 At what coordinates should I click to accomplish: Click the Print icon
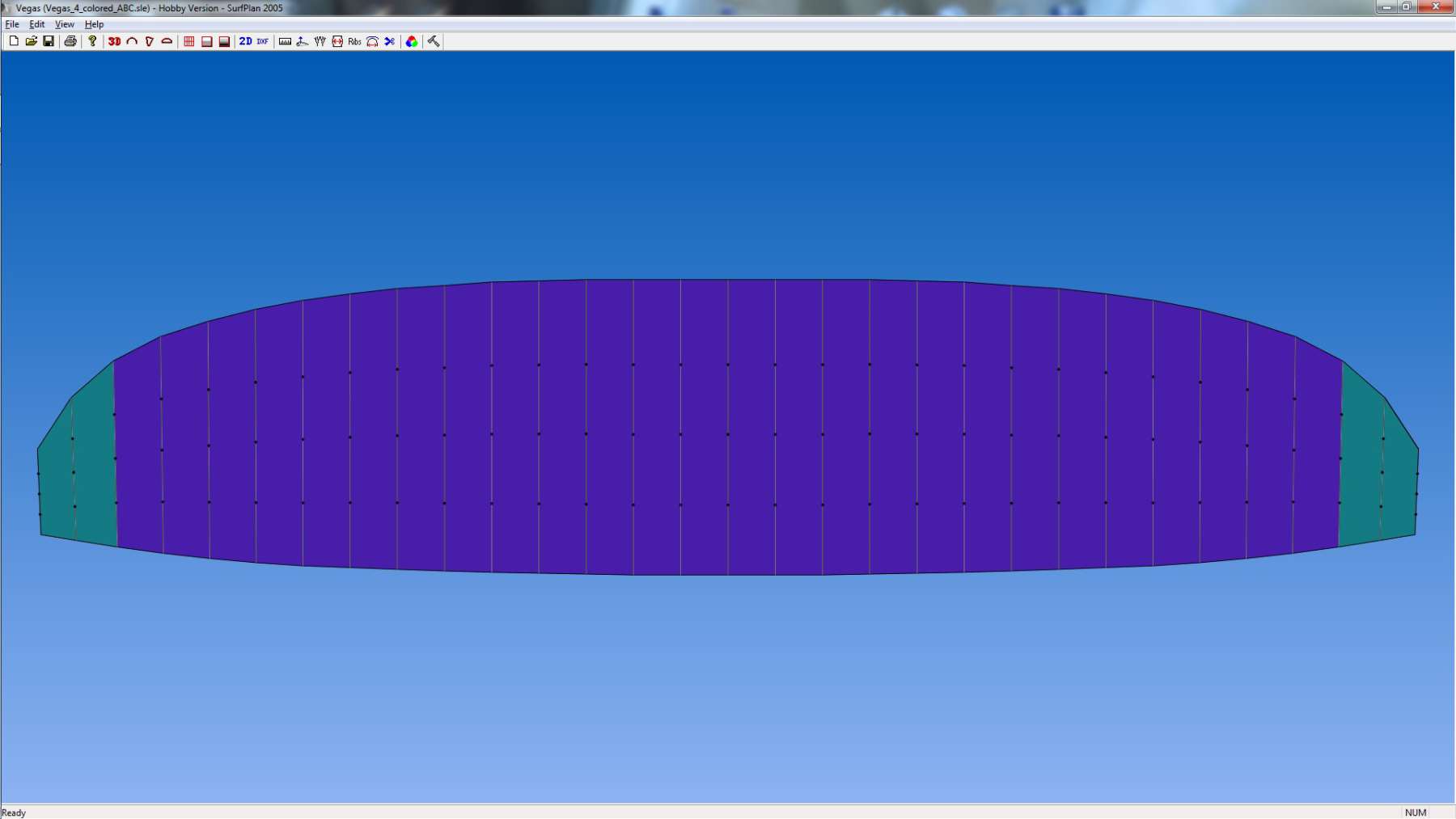(70, 41)
